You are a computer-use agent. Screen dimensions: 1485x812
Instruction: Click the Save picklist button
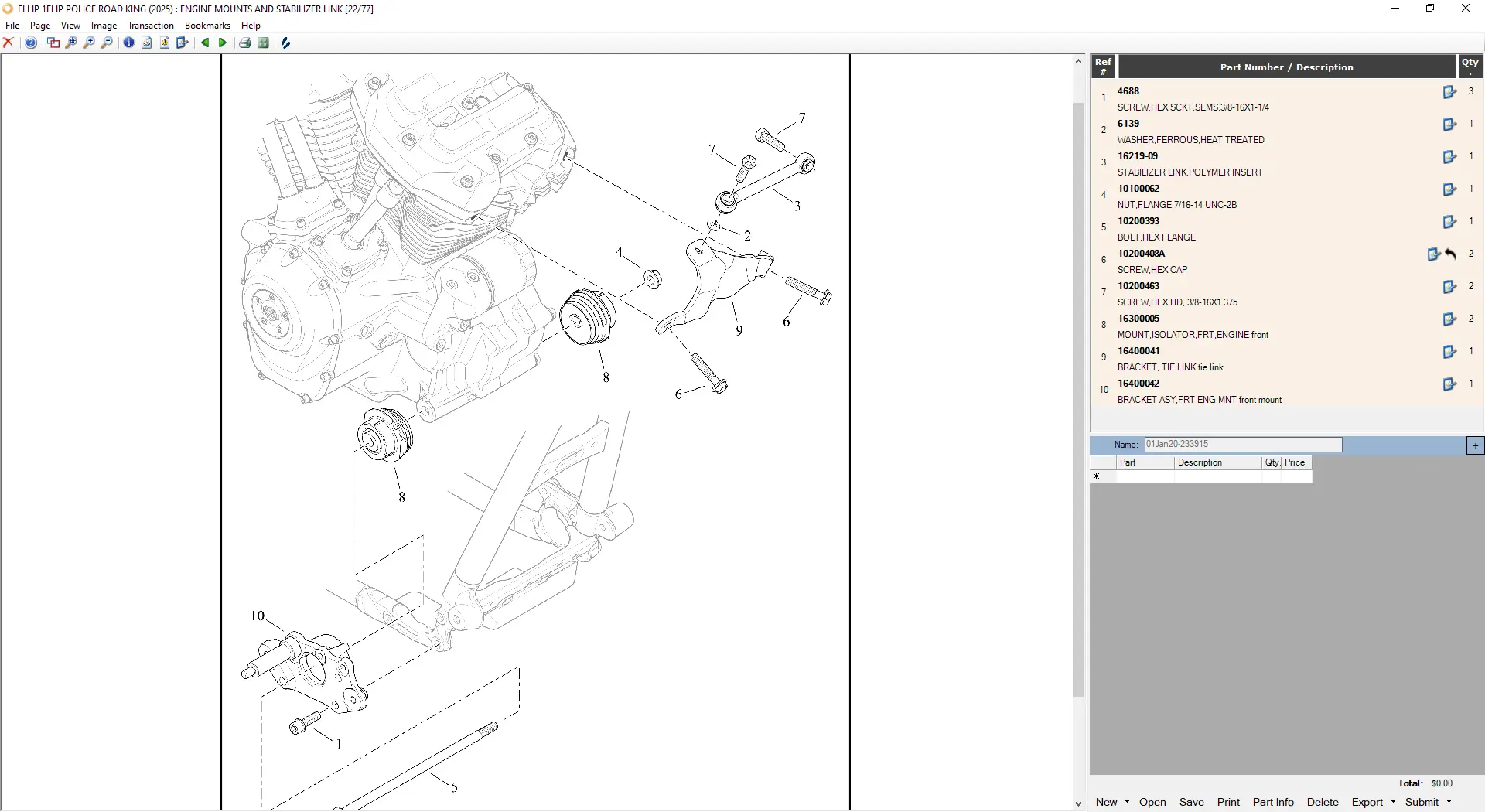(1191, 803)
